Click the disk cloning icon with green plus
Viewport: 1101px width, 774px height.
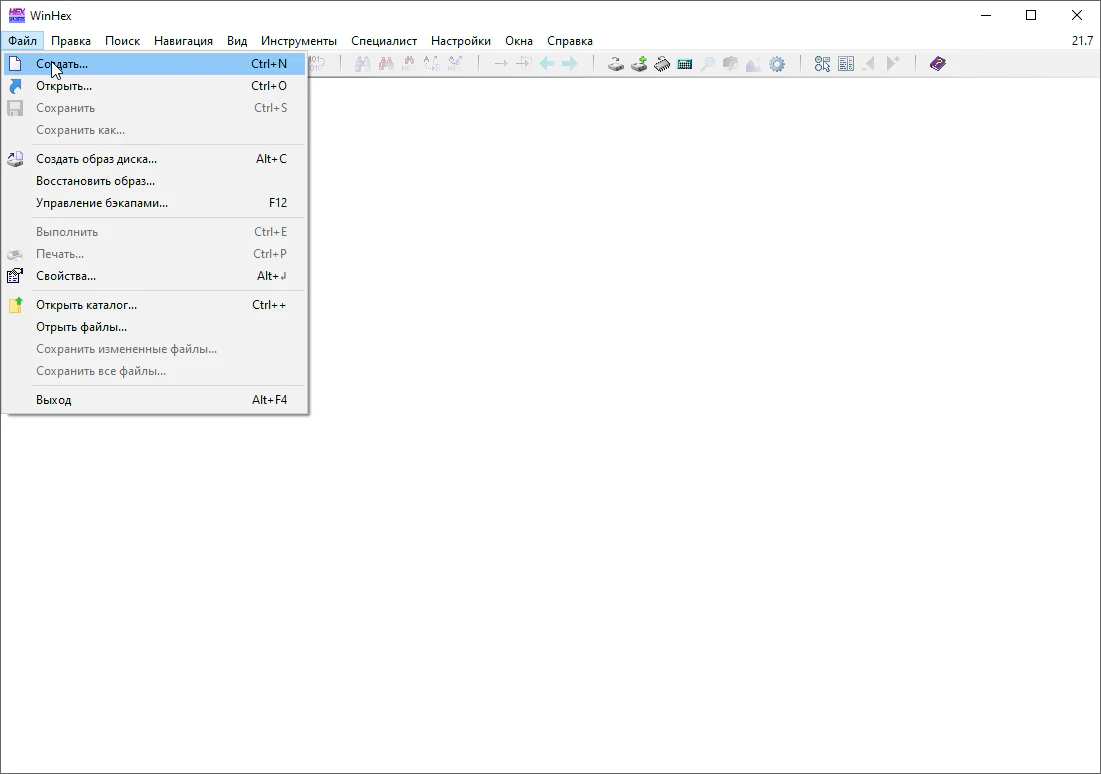pyautogui.click(x=639, y=64)
